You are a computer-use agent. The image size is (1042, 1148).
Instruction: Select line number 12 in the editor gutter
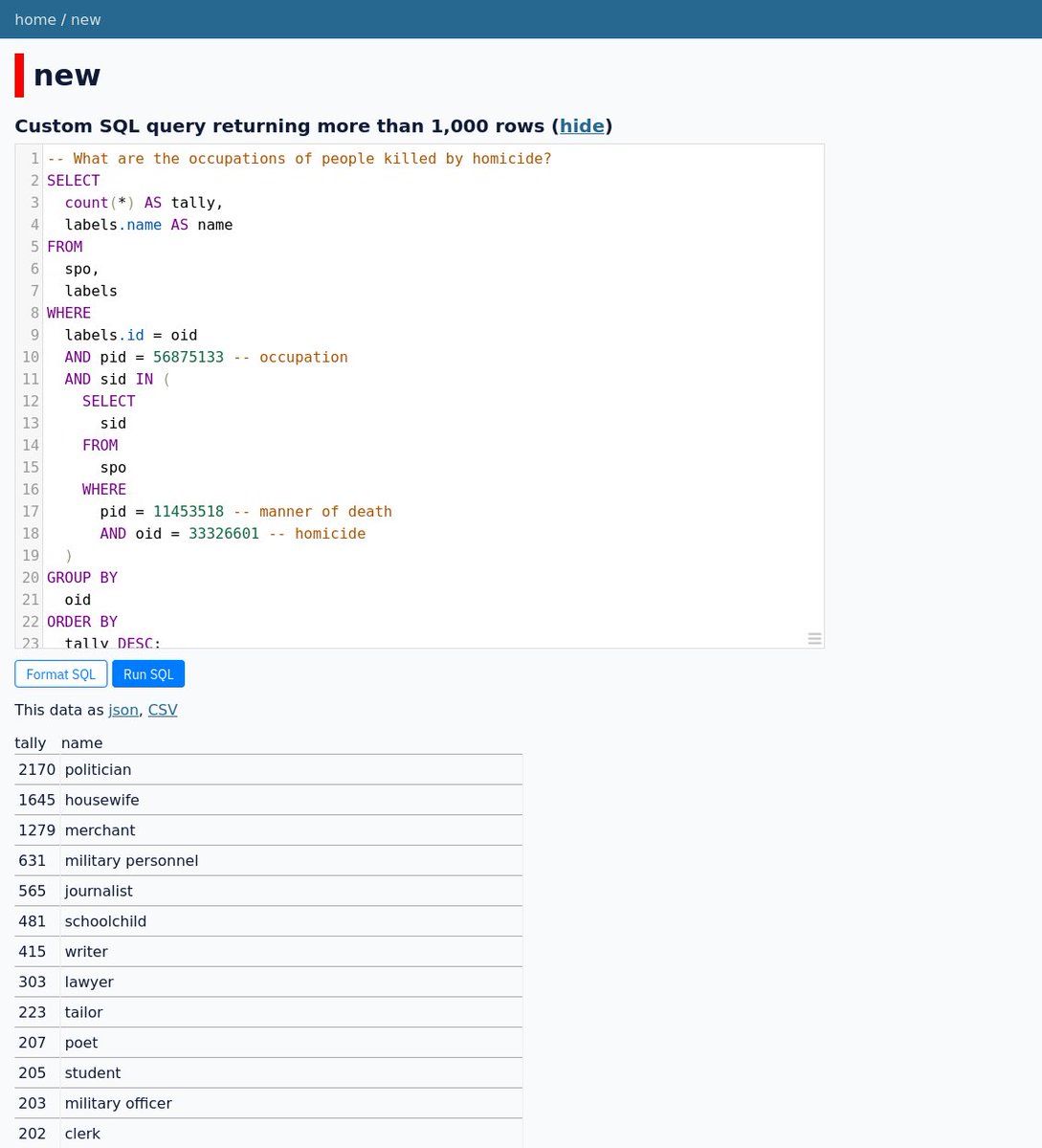pos(31,401)
